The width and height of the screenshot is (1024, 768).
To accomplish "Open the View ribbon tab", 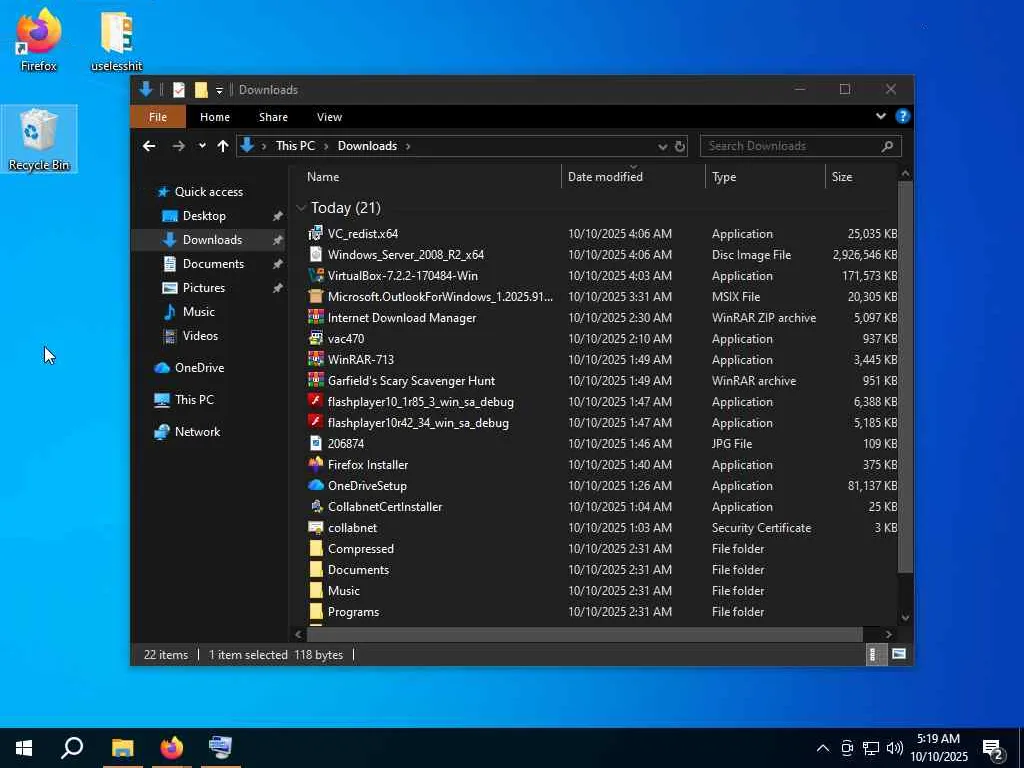I will (329, 117).
